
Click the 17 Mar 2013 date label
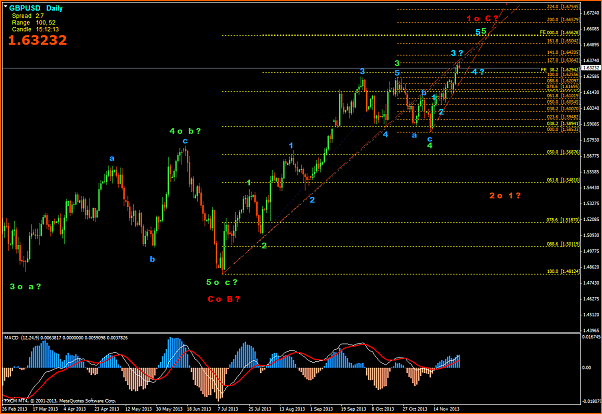pos(45,409)
